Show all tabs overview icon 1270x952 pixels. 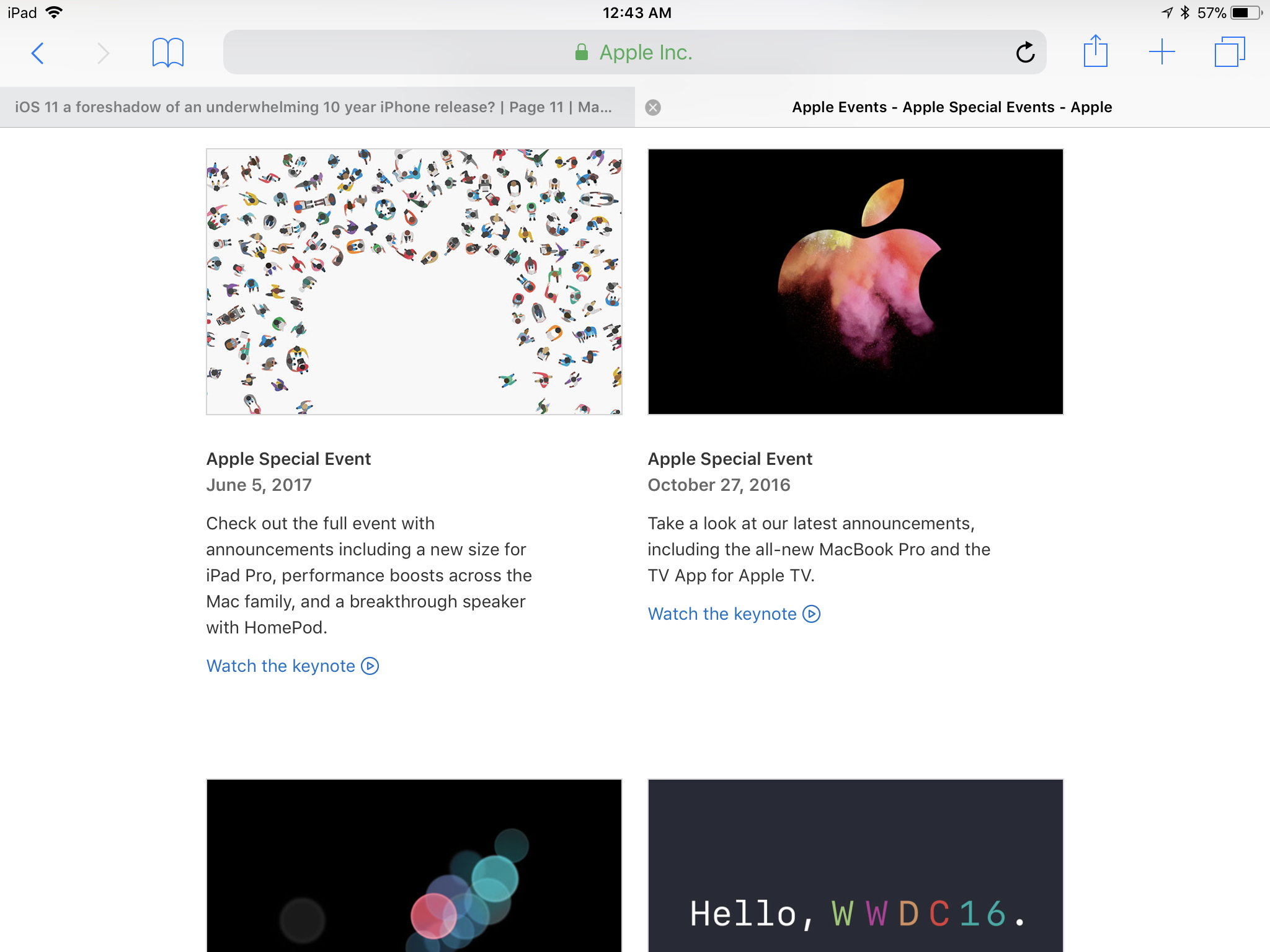tap(1229, 52)
